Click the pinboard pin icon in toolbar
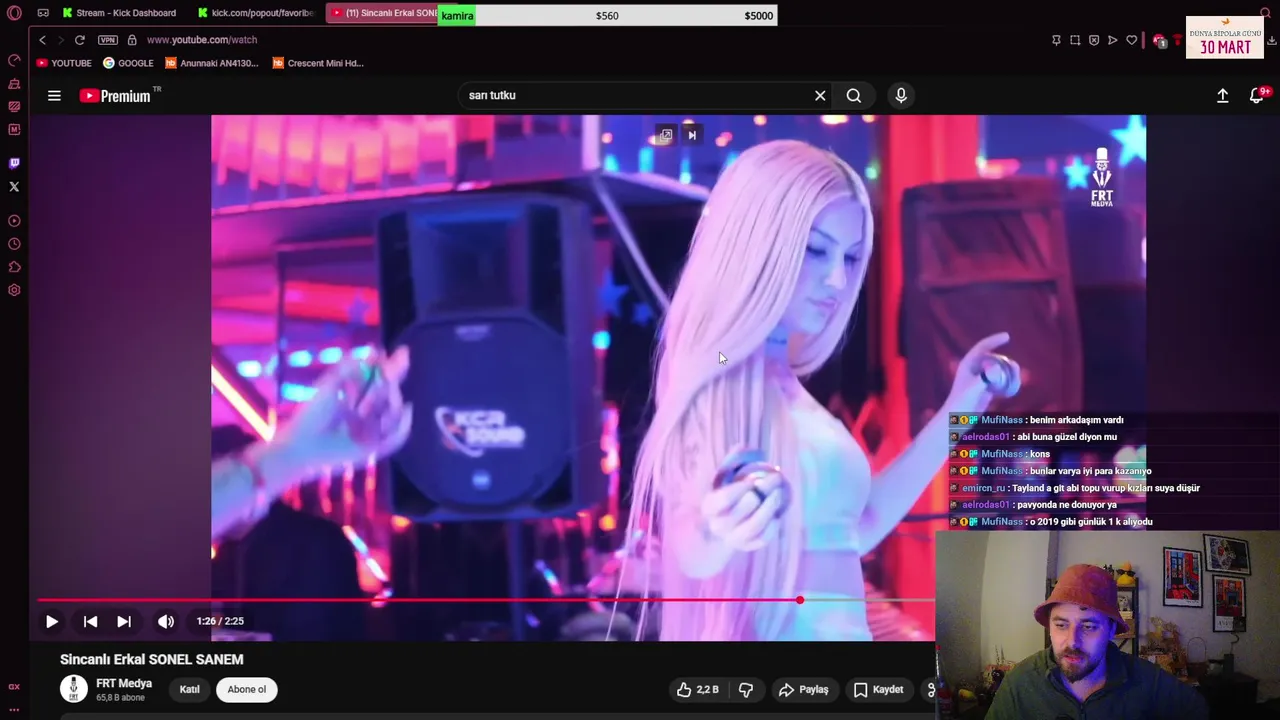 point(1056,40)
